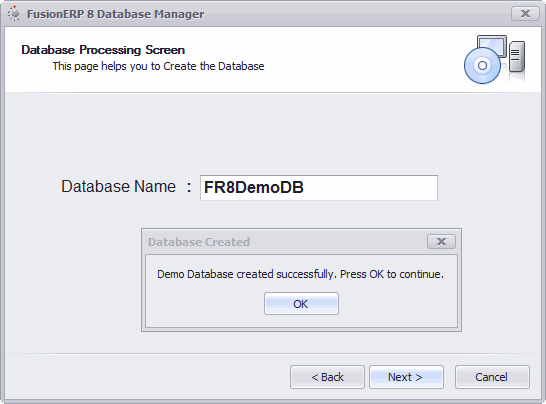Select the Database Processing Screen heading

pos(103,50)
